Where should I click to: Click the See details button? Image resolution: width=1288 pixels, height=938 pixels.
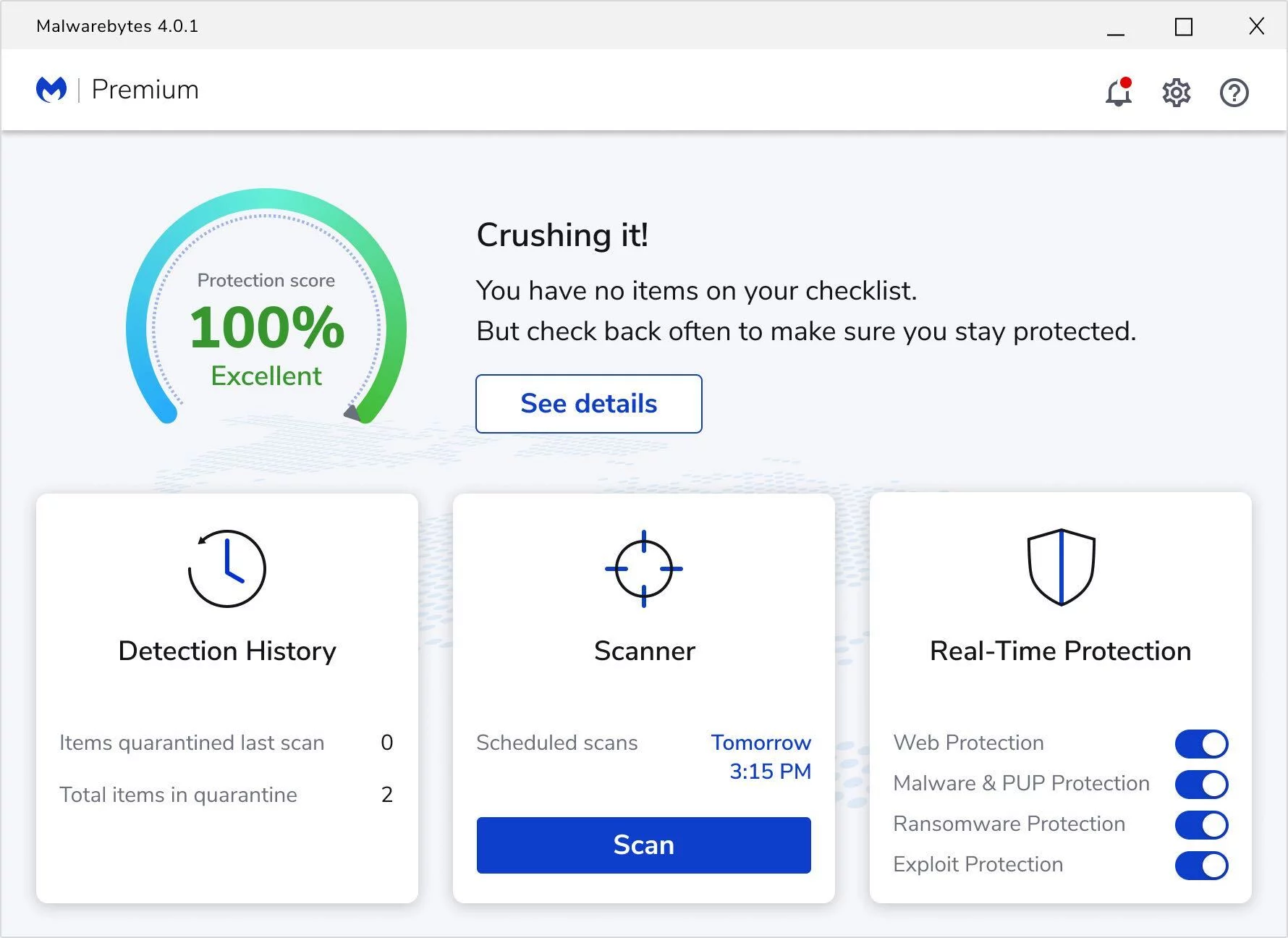(x=588, y=404)
